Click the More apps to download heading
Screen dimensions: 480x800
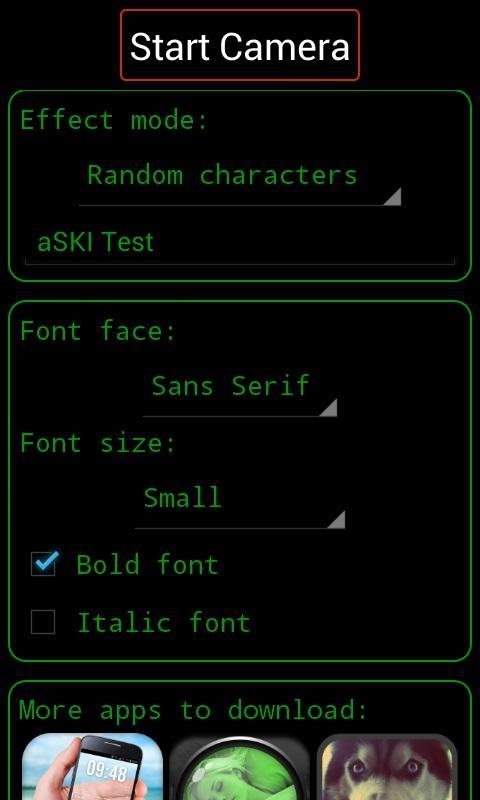(x=193, y=710)
